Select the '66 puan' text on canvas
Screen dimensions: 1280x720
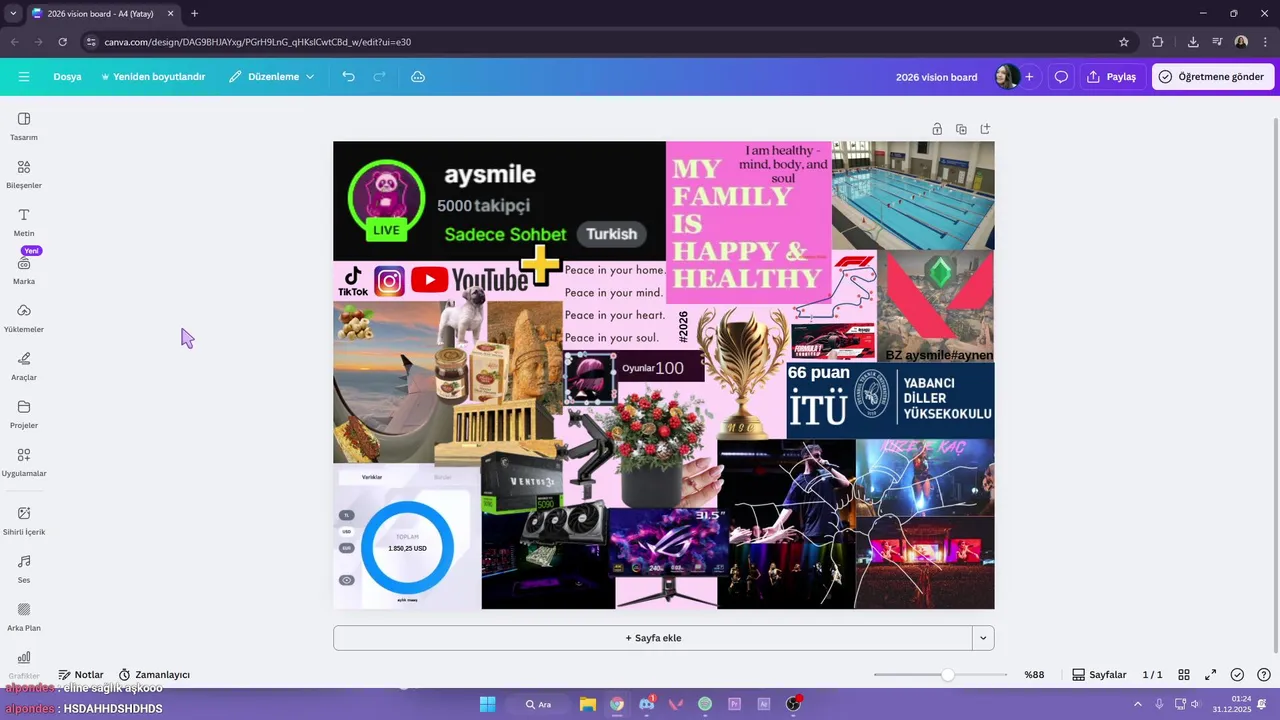tap(819, 372)
